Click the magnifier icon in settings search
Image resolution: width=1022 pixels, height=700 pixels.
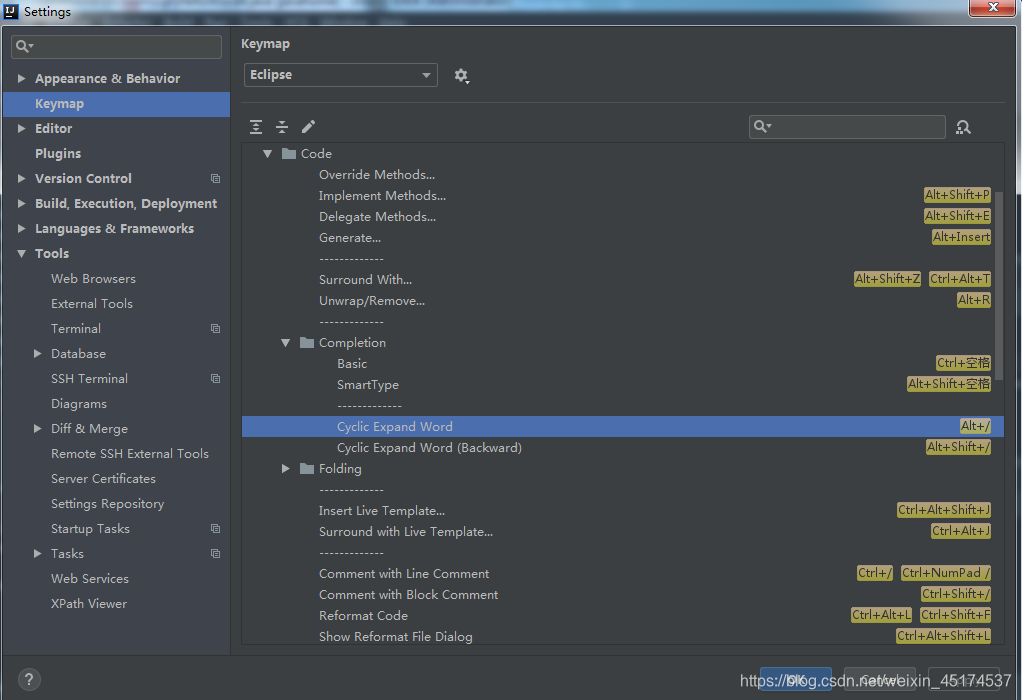tap(24, 46)
